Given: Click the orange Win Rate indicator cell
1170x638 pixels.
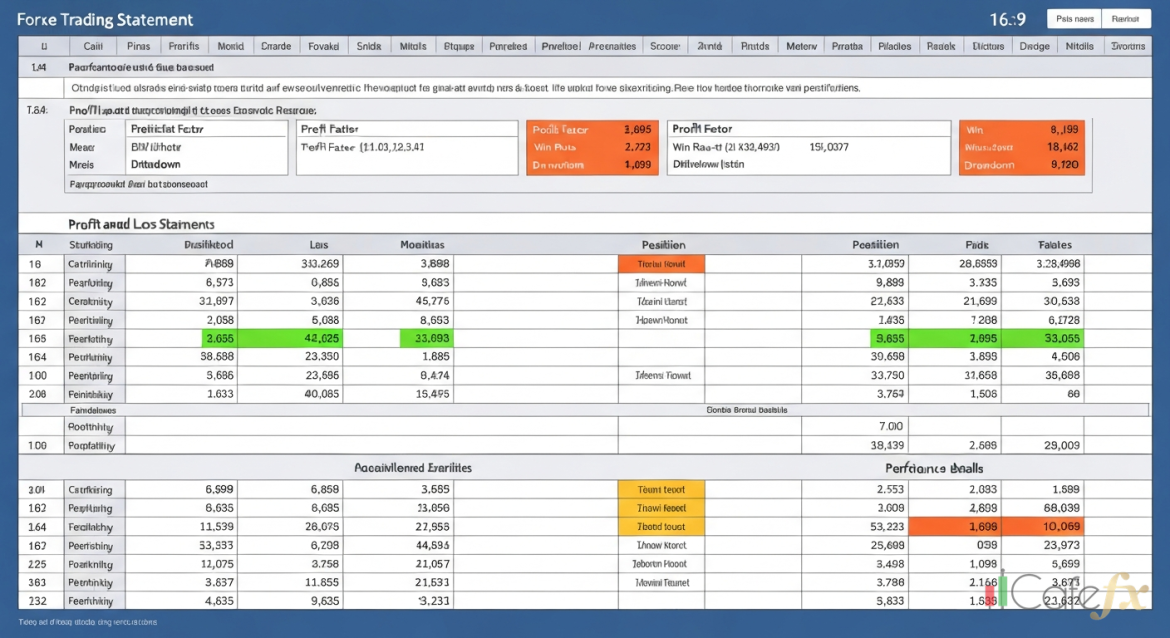Looking at the screenshot, I should tap(592, 147).
